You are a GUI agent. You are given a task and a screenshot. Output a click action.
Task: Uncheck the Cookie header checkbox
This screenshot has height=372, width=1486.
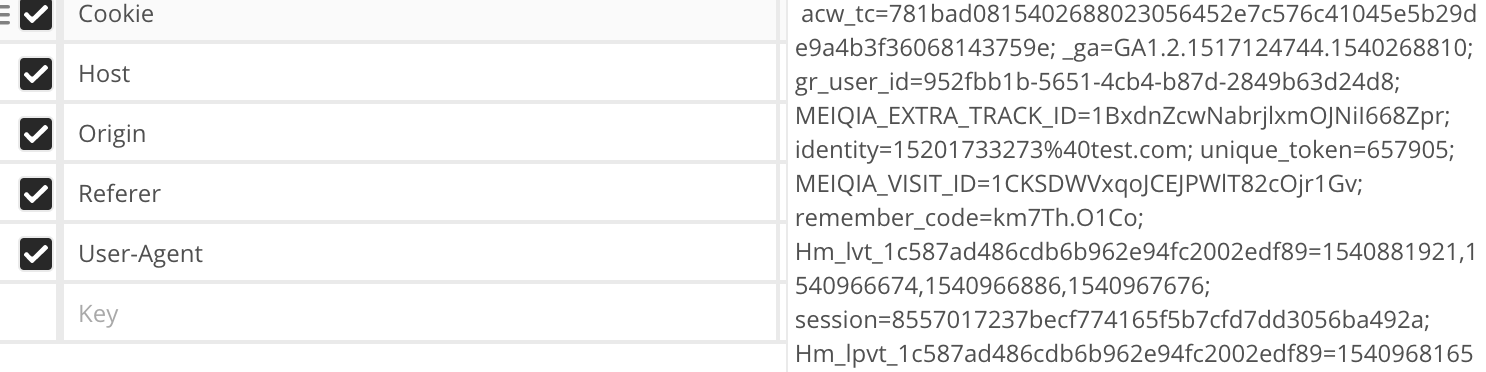click(x=36, y=14)
